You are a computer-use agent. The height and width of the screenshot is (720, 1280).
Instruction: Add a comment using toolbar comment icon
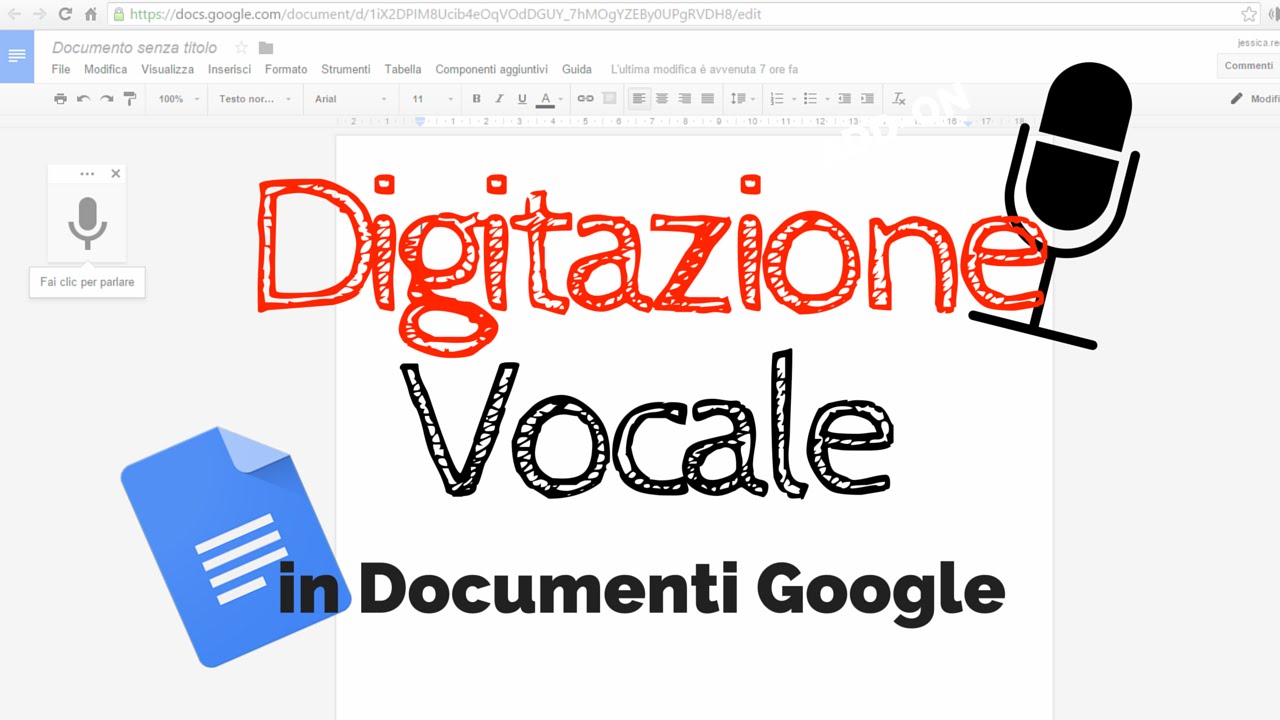tap(609, 99)
